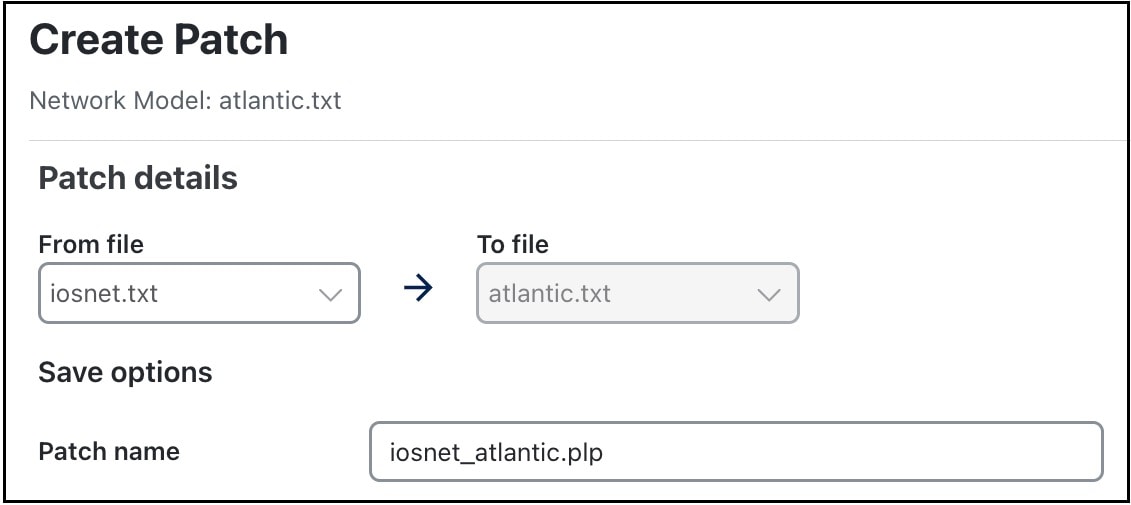The image size is (1131, 505).
Task: Click the Patch name label
Action: (x=109, y=452)
